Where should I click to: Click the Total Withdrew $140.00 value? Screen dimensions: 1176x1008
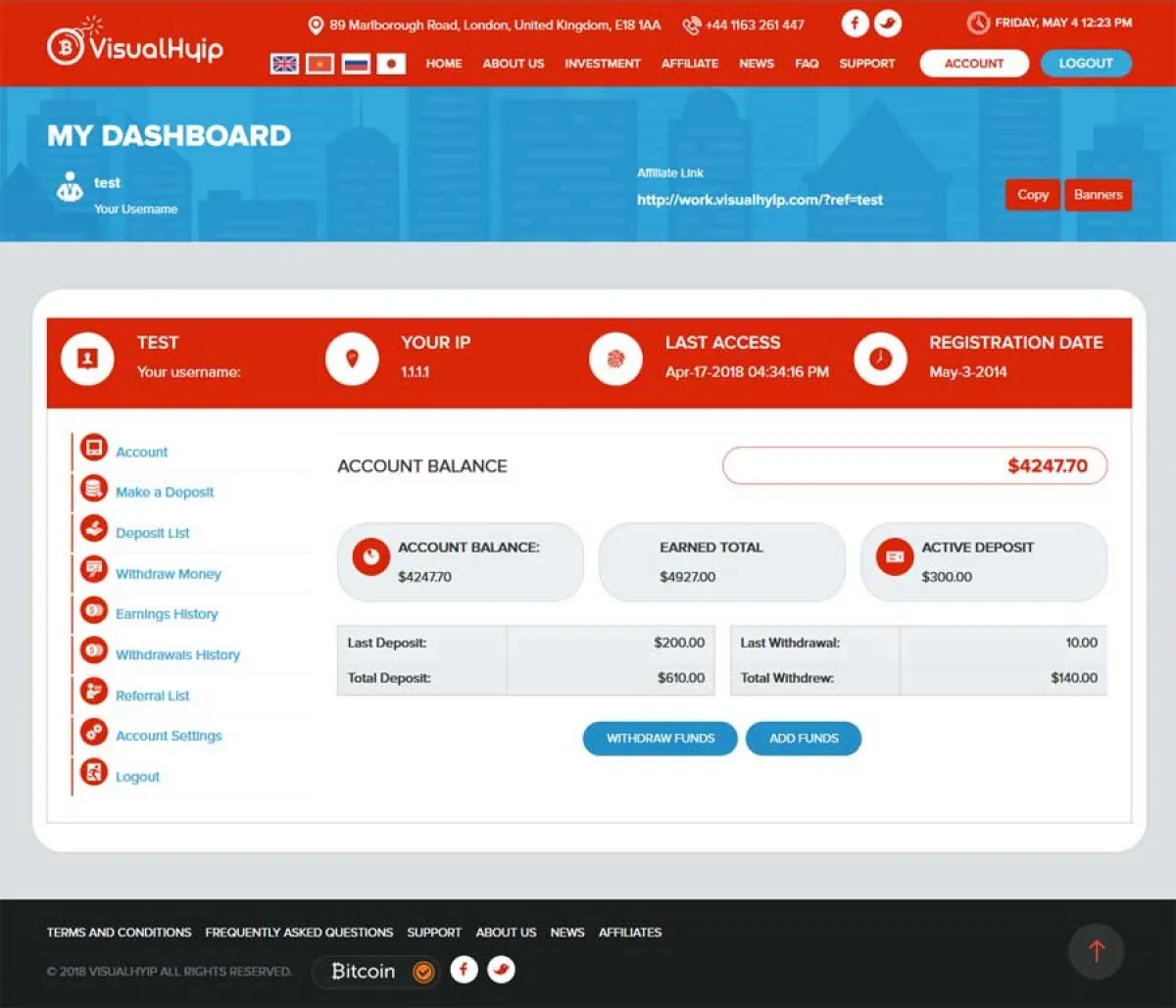point(1074,678)
